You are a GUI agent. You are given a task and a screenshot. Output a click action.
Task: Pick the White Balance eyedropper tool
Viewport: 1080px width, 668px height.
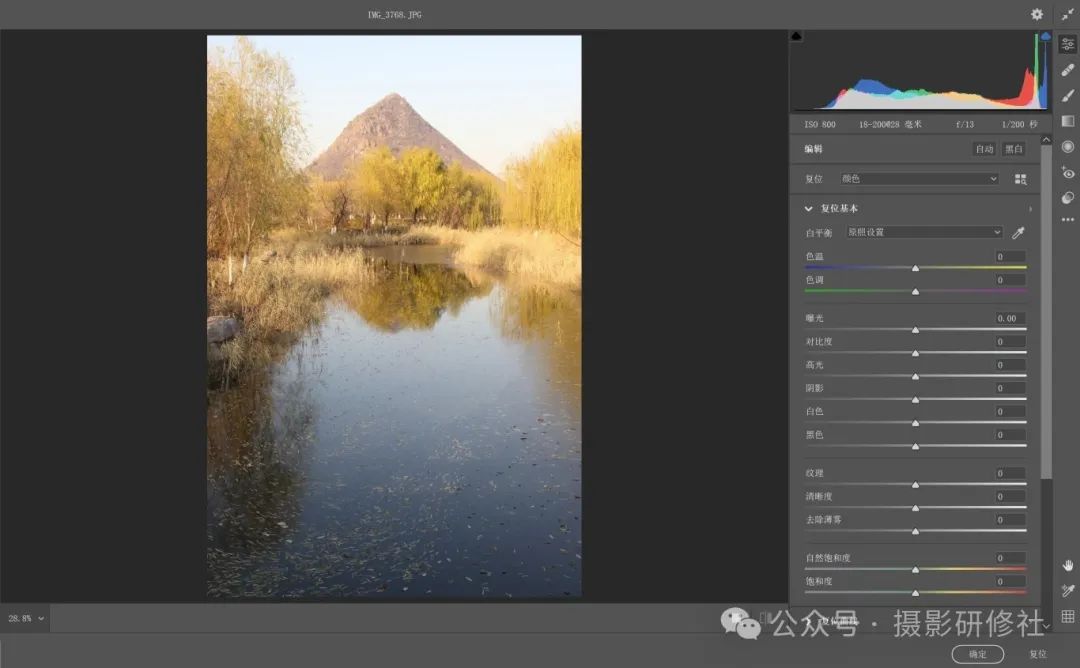(1018, 233)
